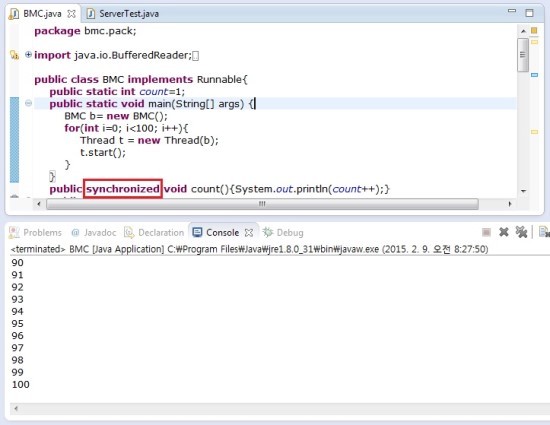550x425 pixels.
Task: Click the 'package bmc.pack;' line
Action: (85, 31)
